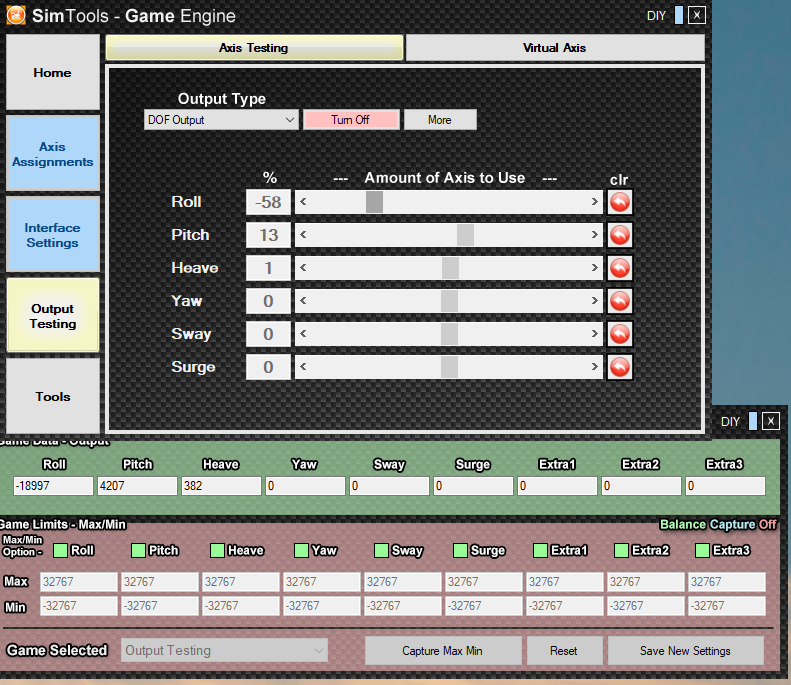Open the Tools section
The height and width of the screenshot is (685, 791).
pyautogui.click(x=52, y=396)
